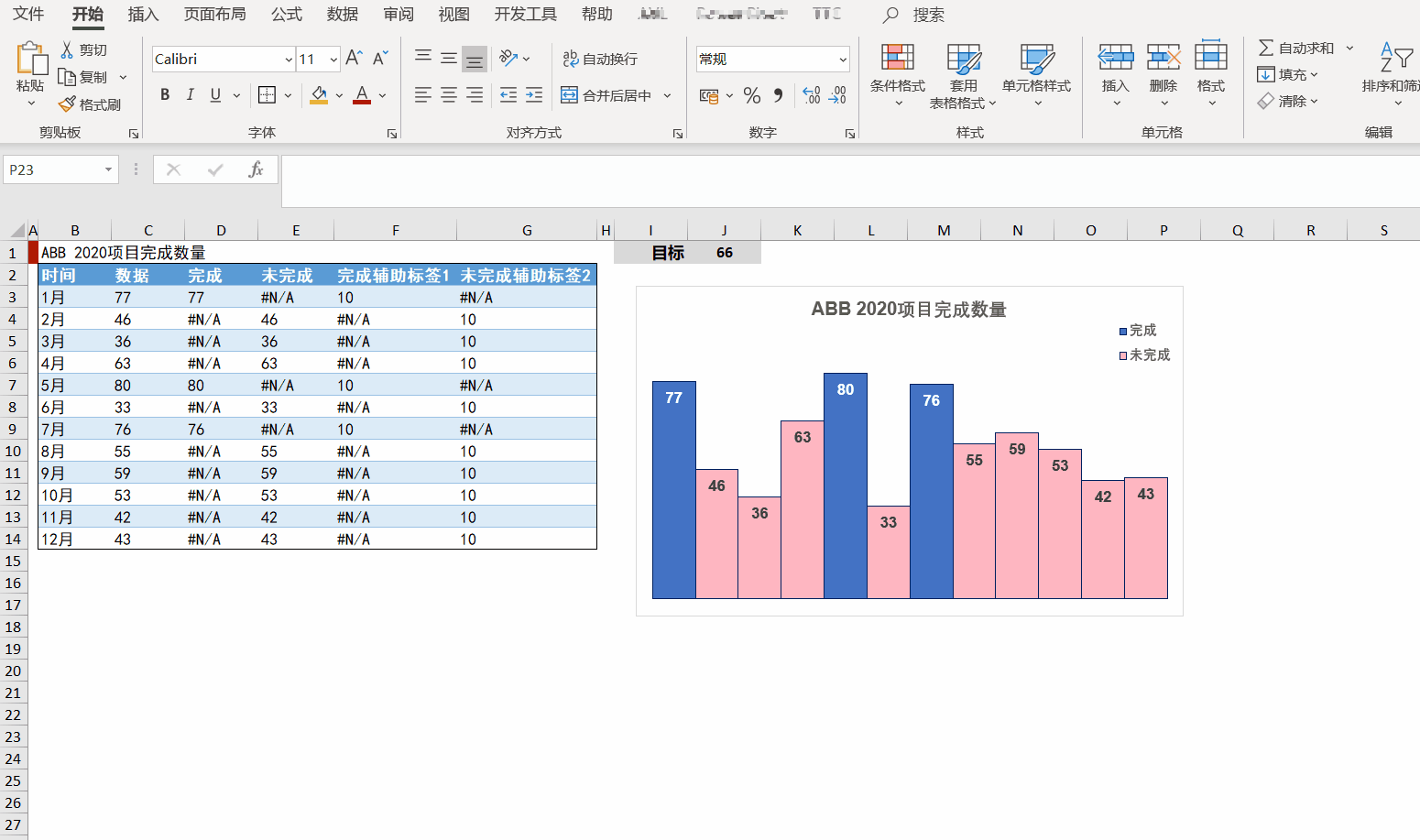Screen dimensions: 1420x840
Task: Click the Format cells (格式) icon
Action: click(1210, 56)
